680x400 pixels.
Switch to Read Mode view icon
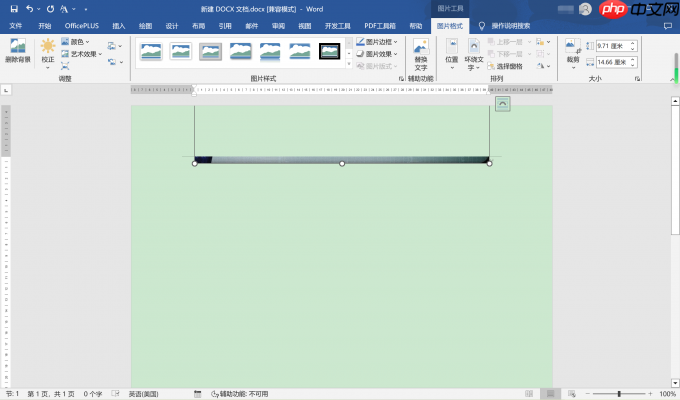point(529,394)
